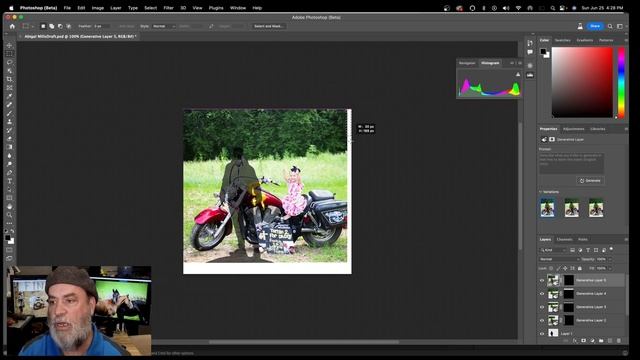The image size is (640, 360).
Task: Toggle layer filtering switch in Layers panel
Action: click(611, 249)
